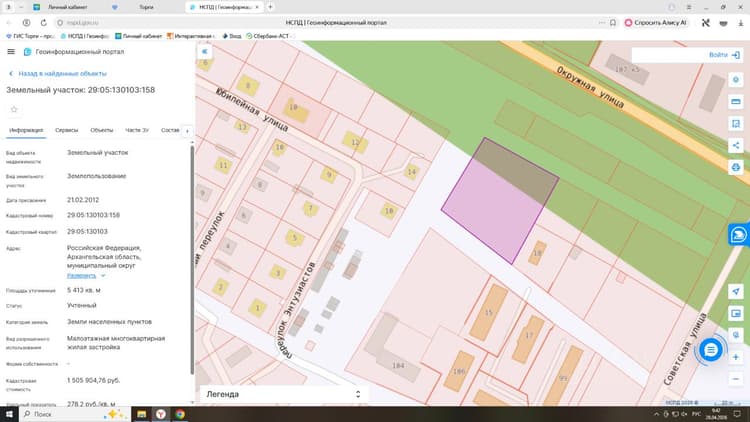Switch to the Объекты tab
The image size is (750, 422).
(x=102, y=130)
